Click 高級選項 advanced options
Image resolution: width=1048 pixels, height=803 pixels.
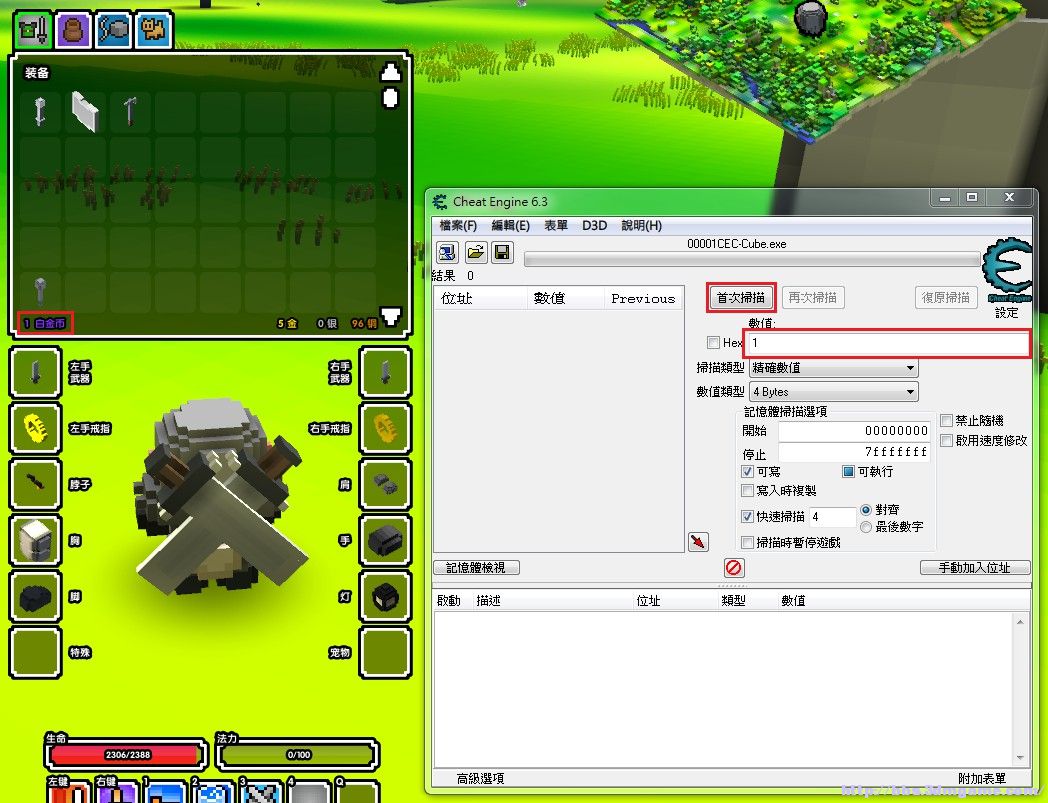point(480,779)
